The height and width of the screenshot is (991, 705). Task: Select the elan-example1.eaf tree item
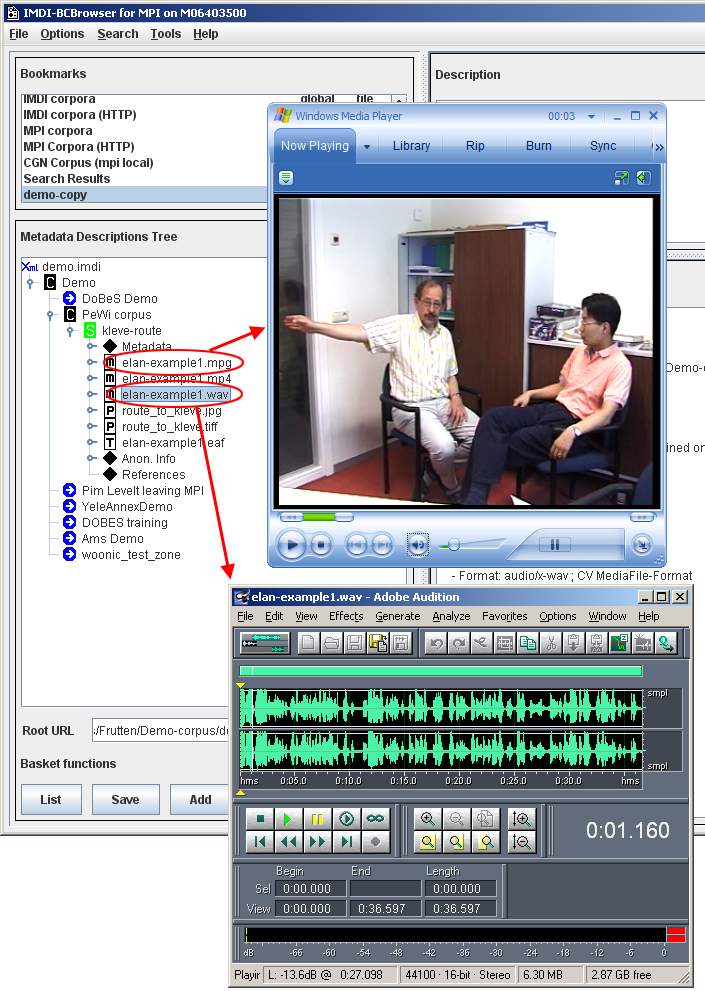tap(173, 443)
